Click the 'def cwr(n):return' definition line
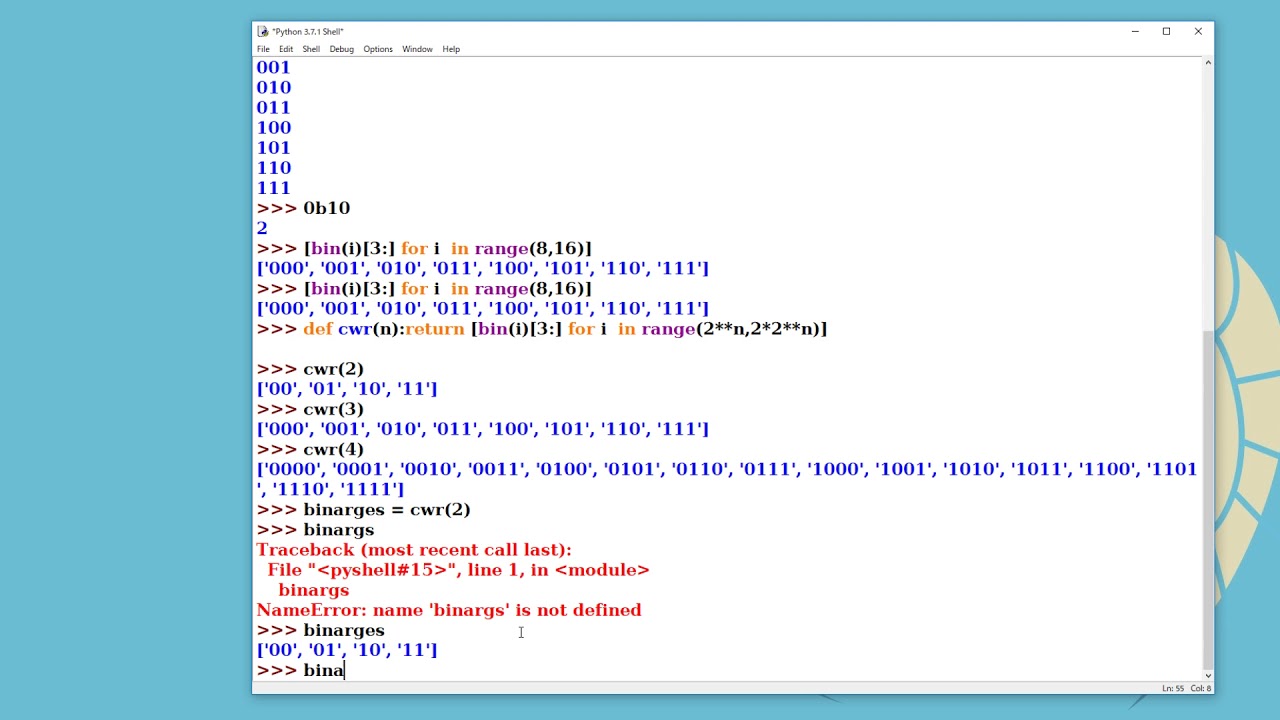1280x720 pixels. (542, 329)
